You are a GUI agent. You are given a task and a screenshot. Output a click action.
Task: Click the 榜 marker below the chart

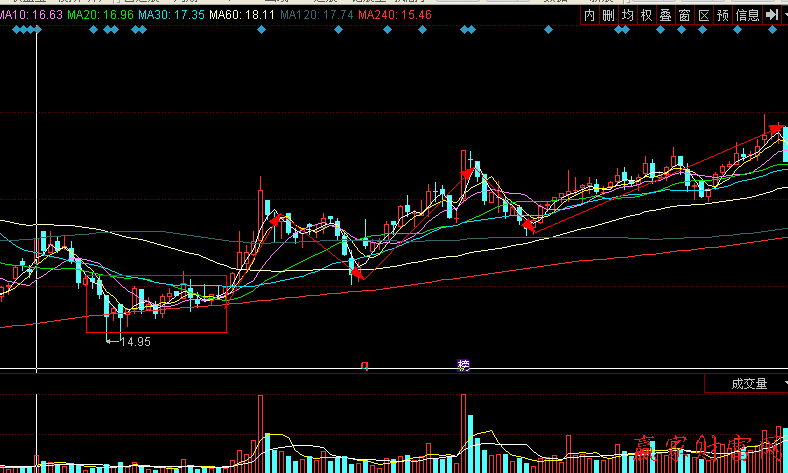[x=463, y=365]
